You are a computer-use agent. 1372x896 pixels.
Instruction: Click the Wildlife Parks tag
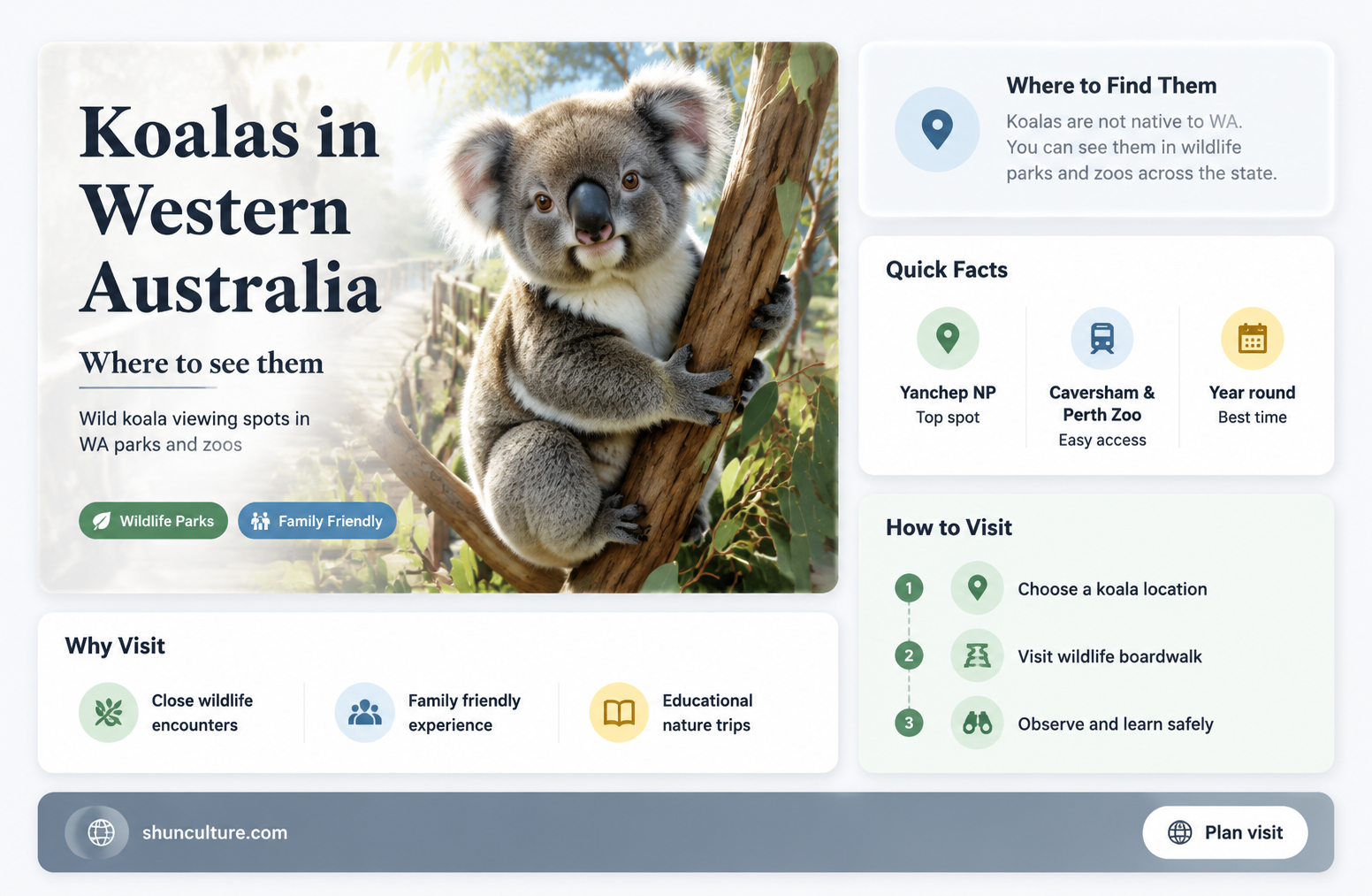(153, 521)
